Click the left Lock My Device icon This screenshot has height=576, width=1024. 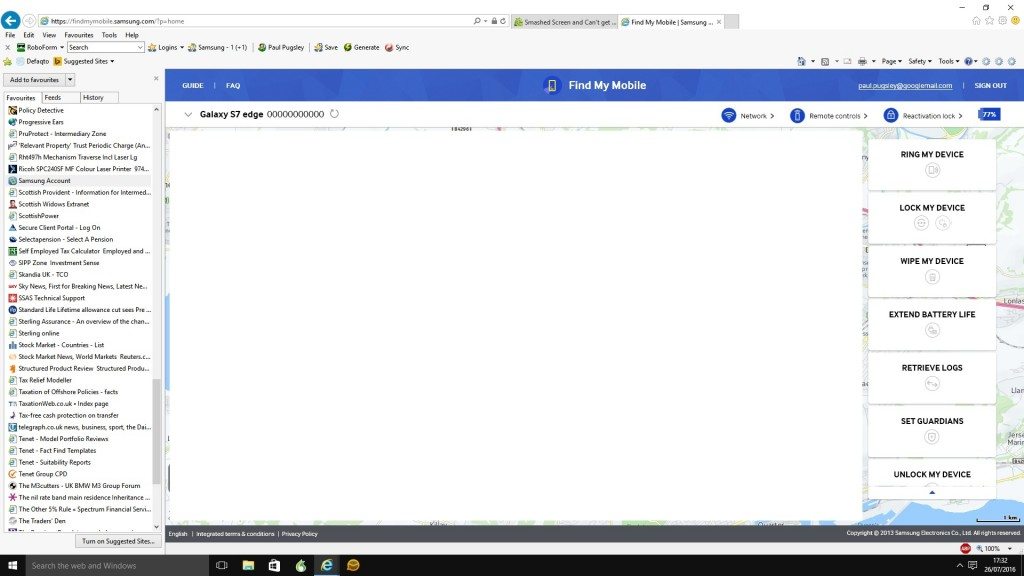pyautogui.click(x=921, y=223)
